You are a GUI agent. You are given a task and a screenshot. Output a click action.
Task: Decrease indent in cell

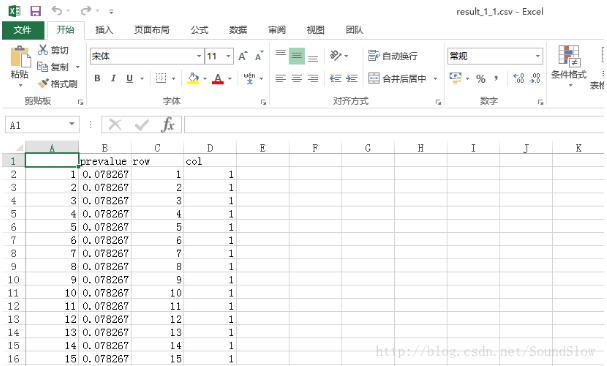(335, 79)
